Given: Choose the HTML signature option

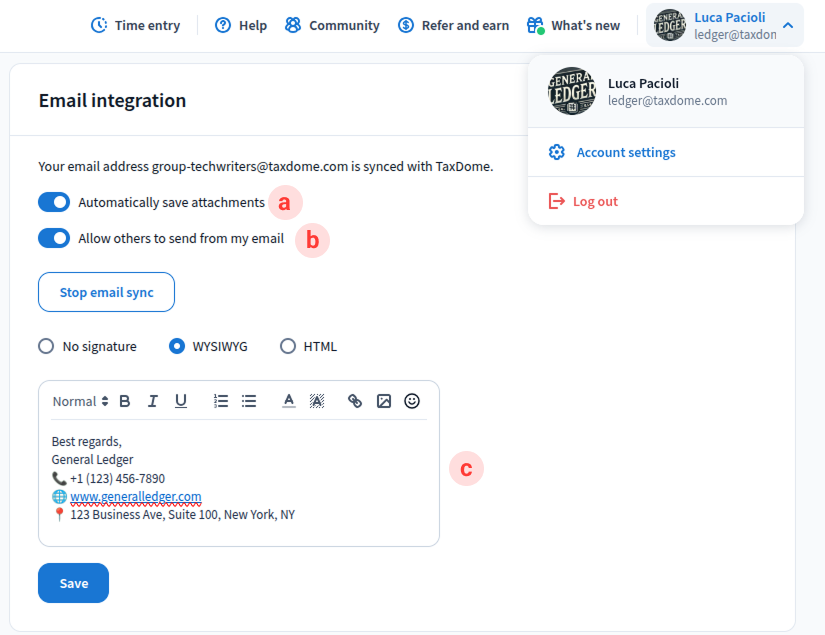Looking at the screenshot, I should 288,347.
